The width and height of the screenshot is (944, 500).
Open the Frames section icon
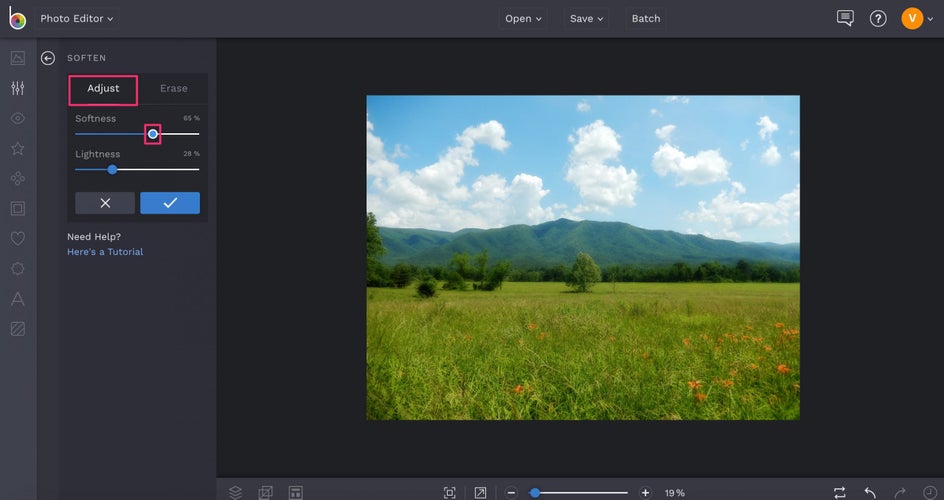pyautogui.click(x=17, y=208)
